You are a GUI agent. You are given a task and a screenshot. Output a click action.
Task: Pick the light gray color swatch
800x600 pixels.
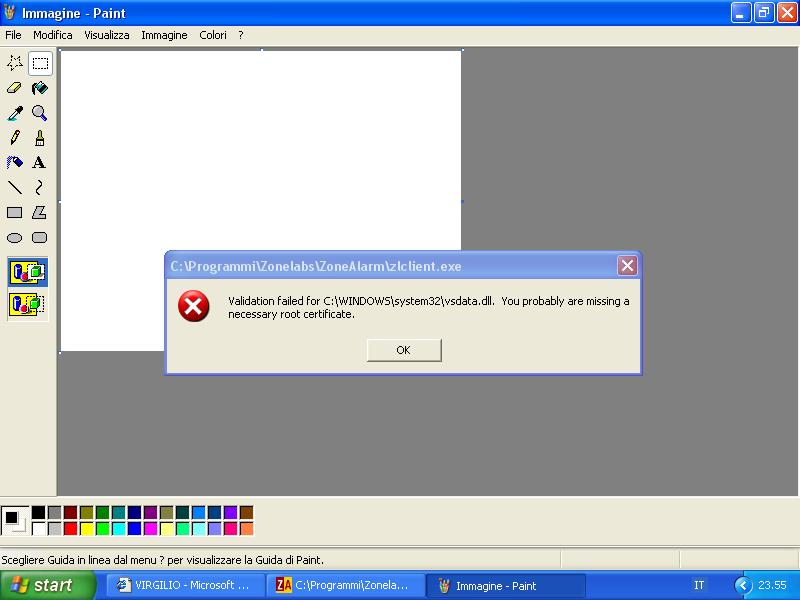coord(55,528)
